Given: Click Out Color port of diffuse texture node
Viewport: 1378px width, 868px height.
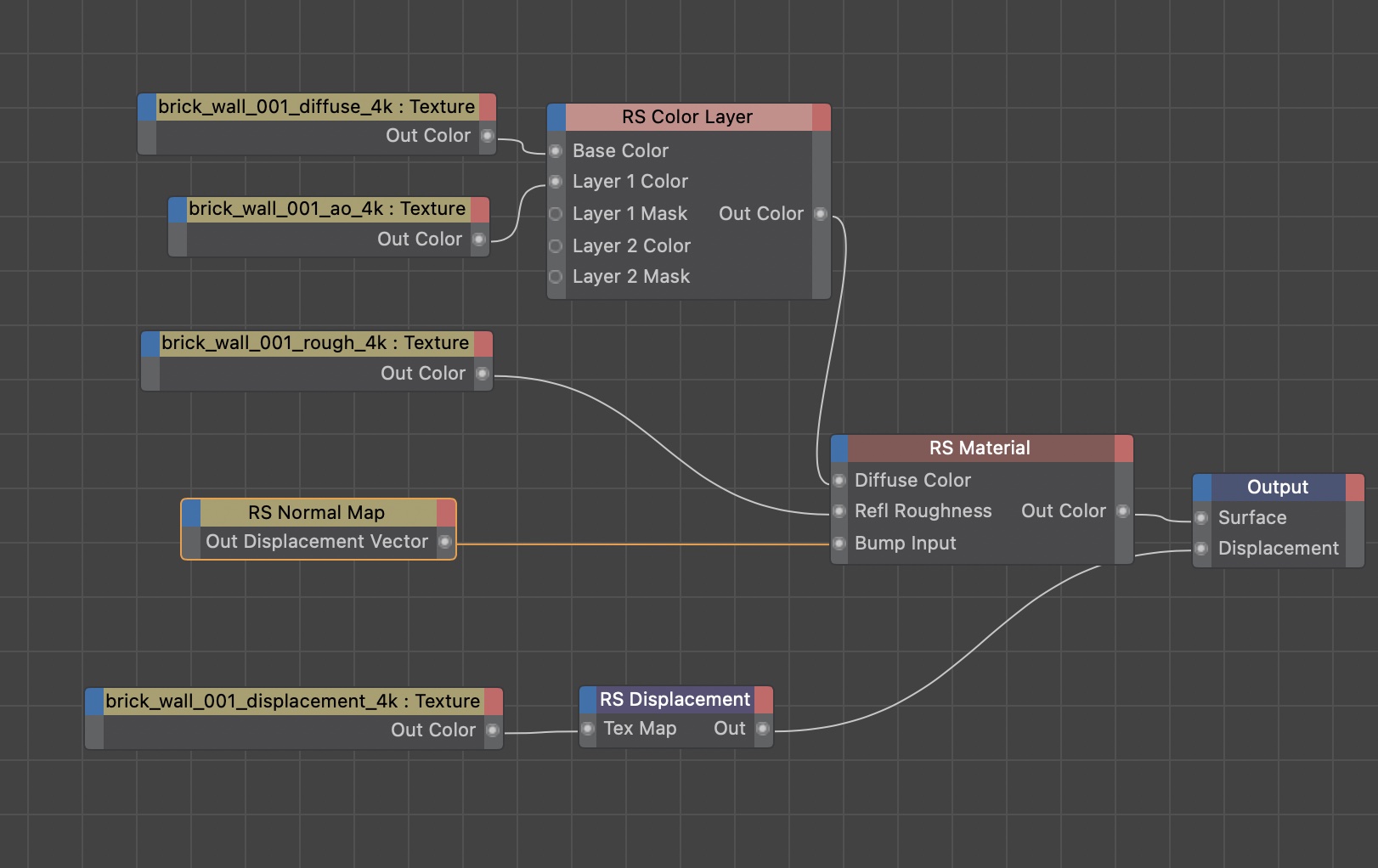Looking at the screenshot, I should (x=488, y=136).
